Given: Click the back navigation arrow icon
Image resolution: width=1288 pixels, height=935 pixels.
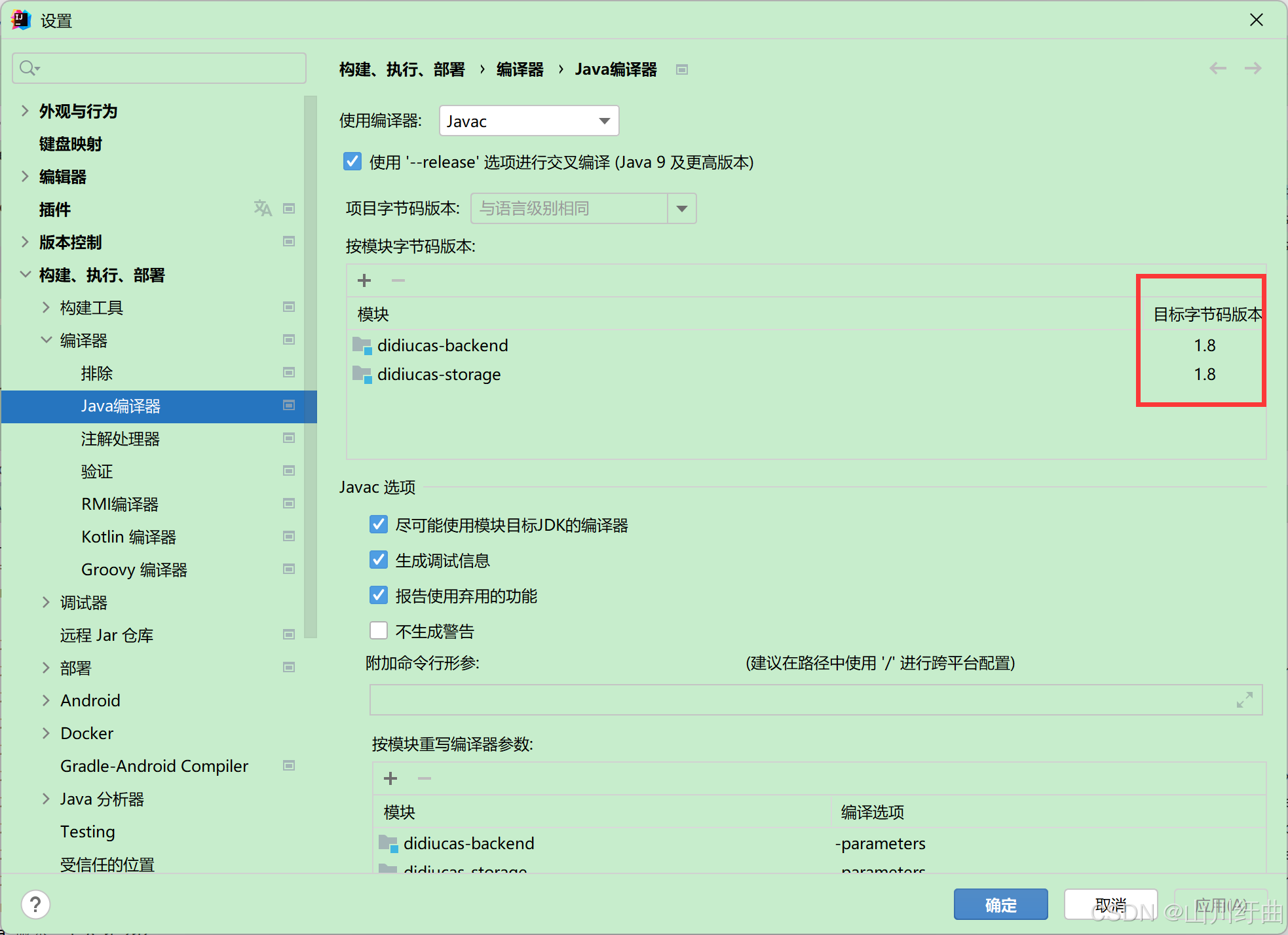Looking at the screenshot, I should click(x=1217, y=69).
